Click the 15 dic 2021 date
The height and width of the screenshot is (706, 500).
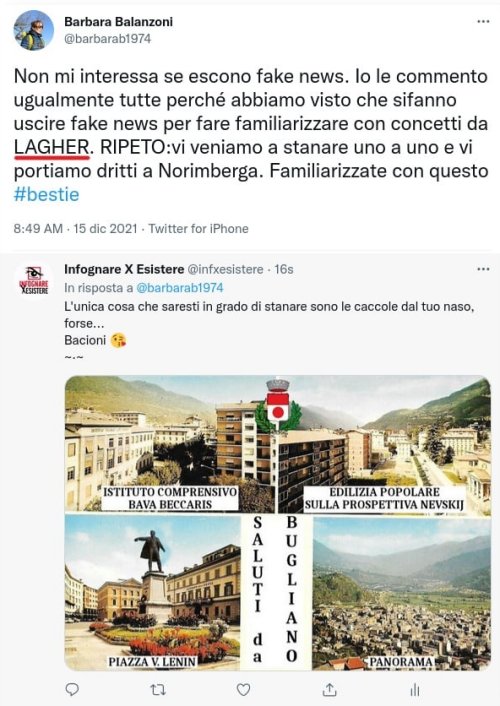tap(105, 229)
